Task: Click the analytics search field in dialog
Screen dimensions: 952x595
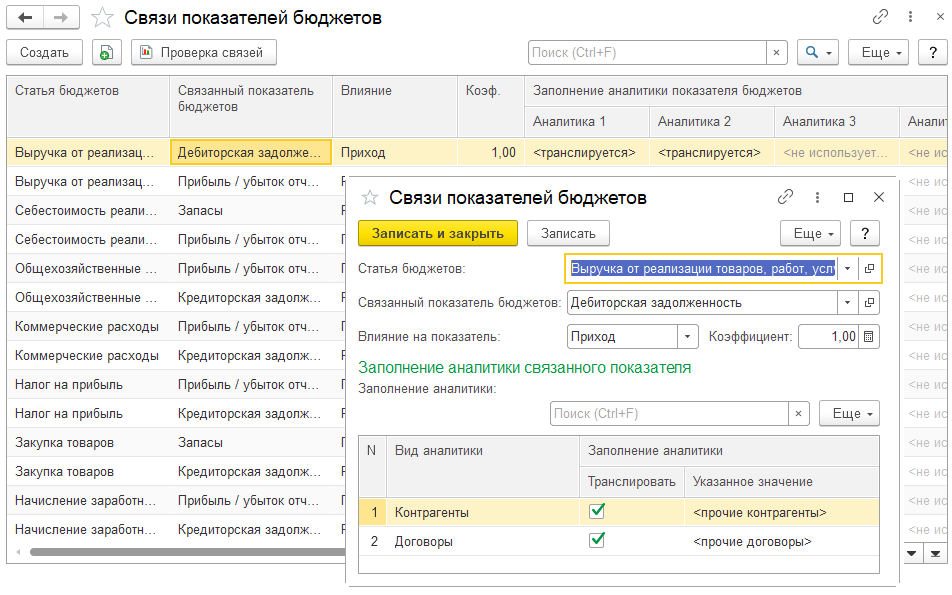Action: [x=668, y=414]
